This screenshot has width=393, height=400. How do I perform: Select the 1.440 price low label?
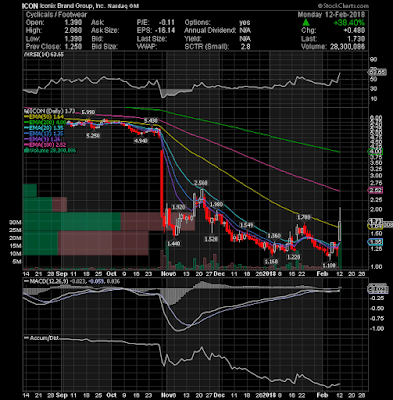coord(174,244)
